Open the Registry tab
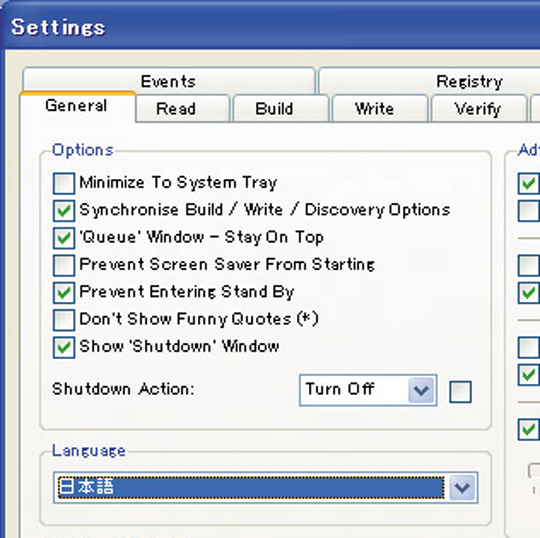The height and width of the screenshot is (538, 540). (x=469, y=81)
